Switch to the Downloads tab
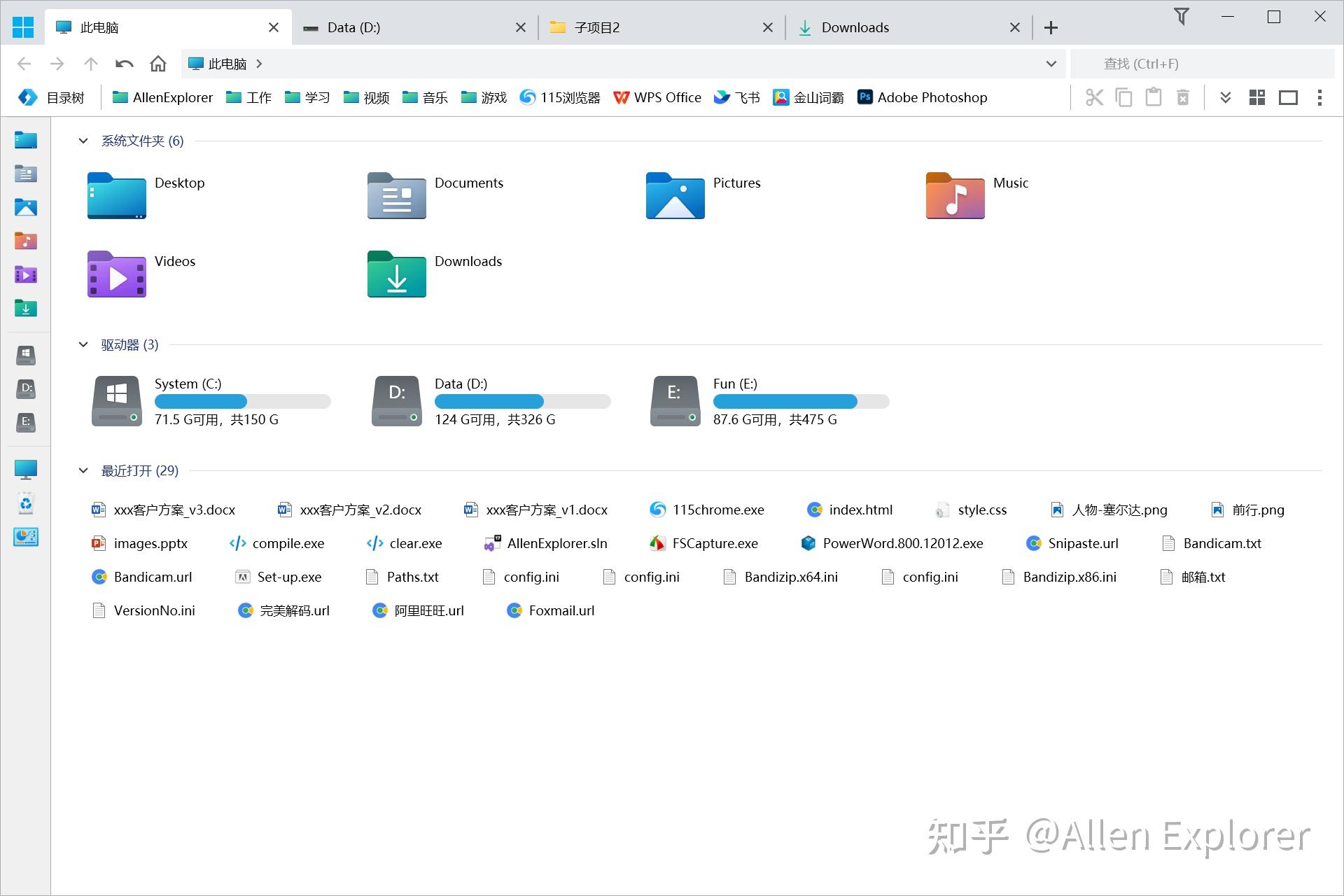1344x896 pixels. 855,27
